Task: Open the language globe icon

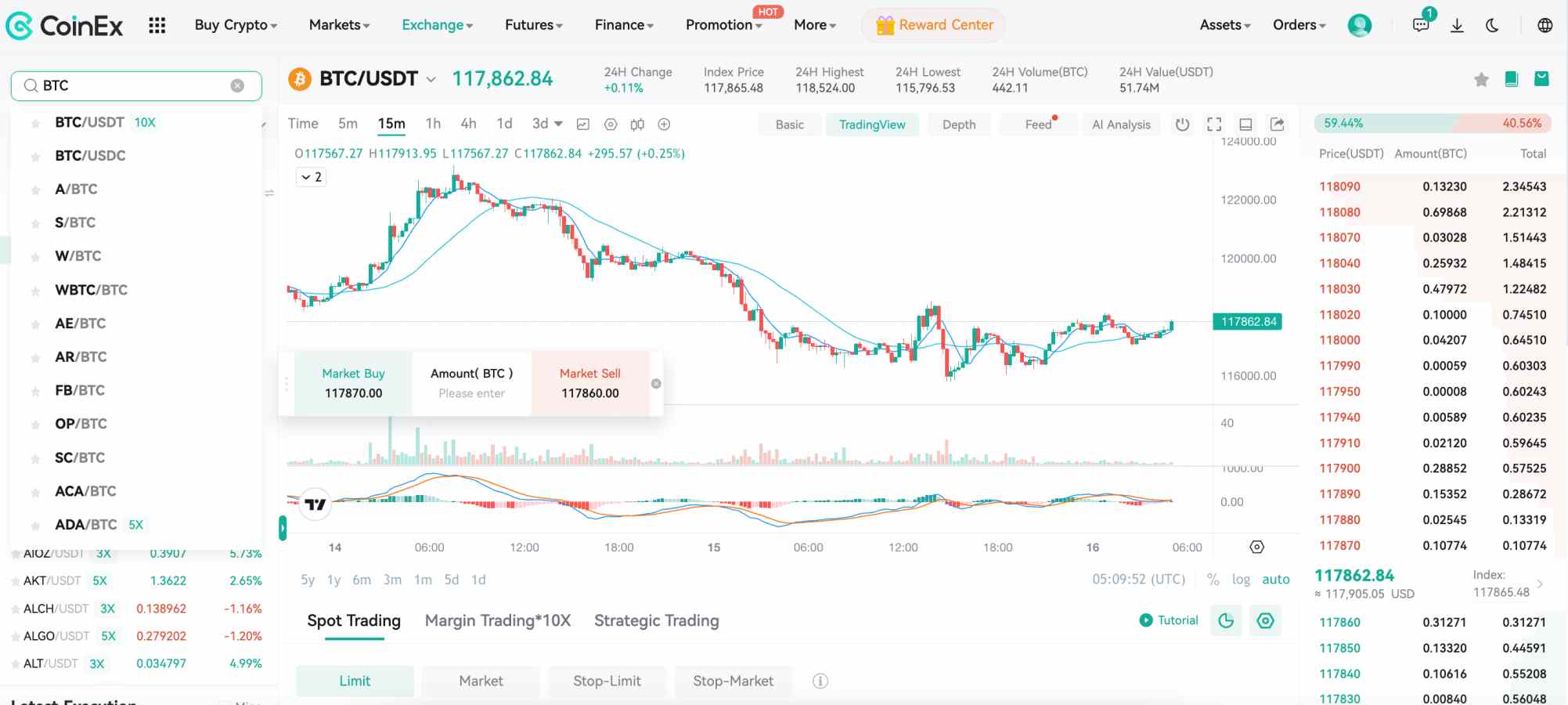Action: (1545, 25)
